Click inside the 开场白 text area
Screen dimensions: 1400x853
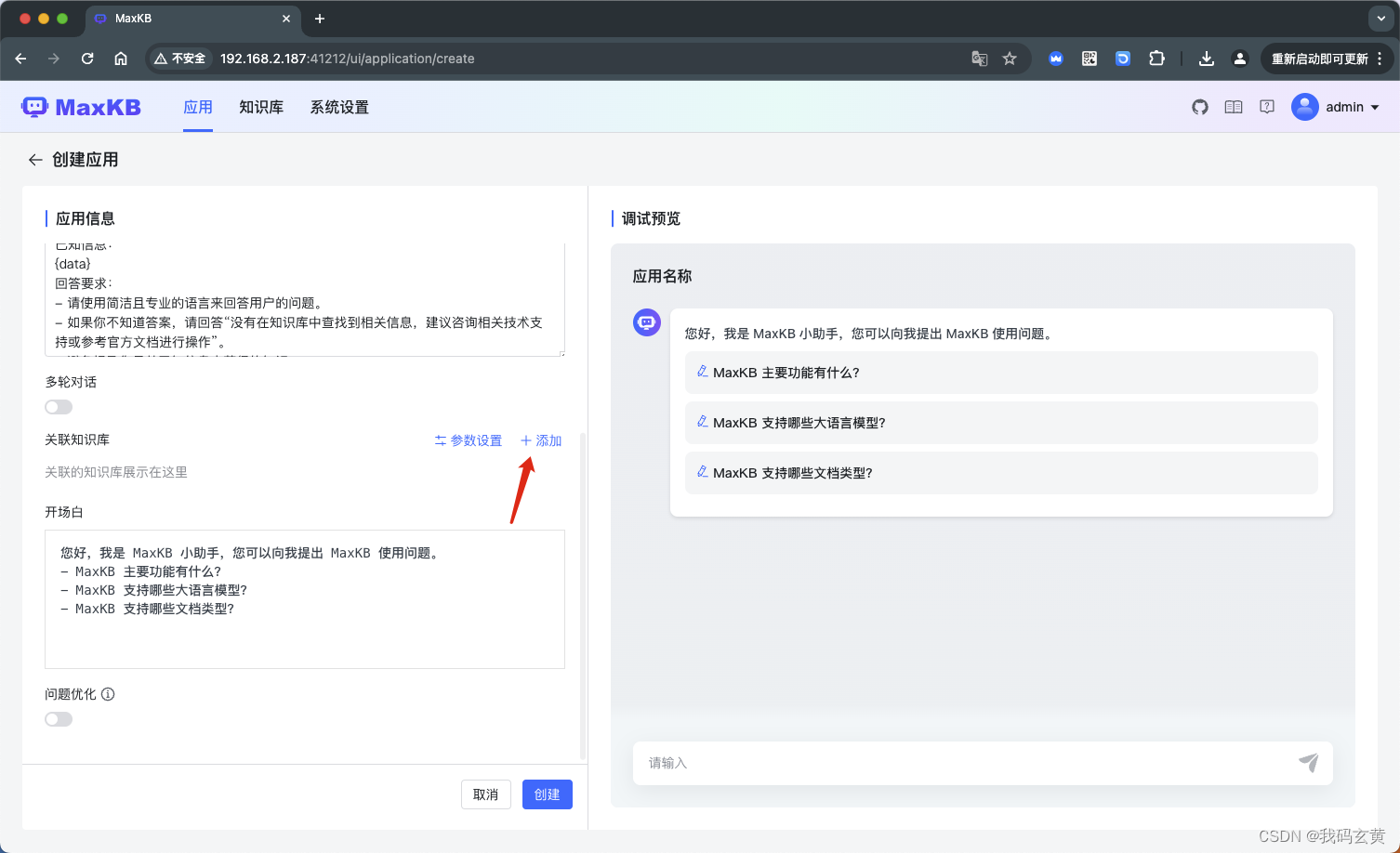305,599
